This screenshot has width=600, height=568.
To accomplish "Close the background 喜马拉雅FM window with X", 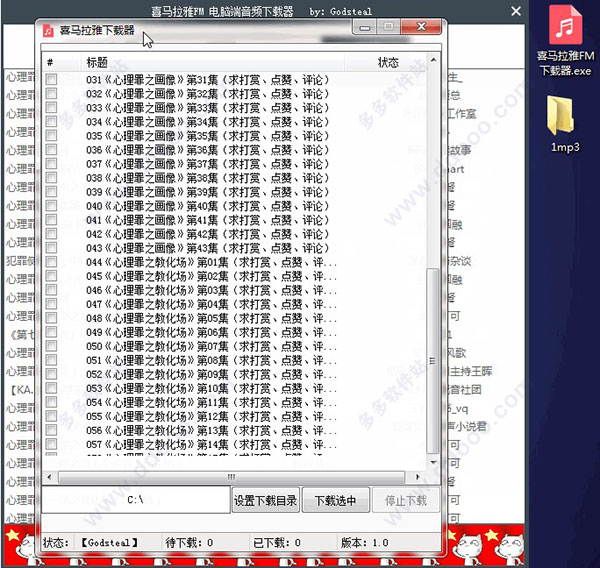I will [x=516, y=11].
